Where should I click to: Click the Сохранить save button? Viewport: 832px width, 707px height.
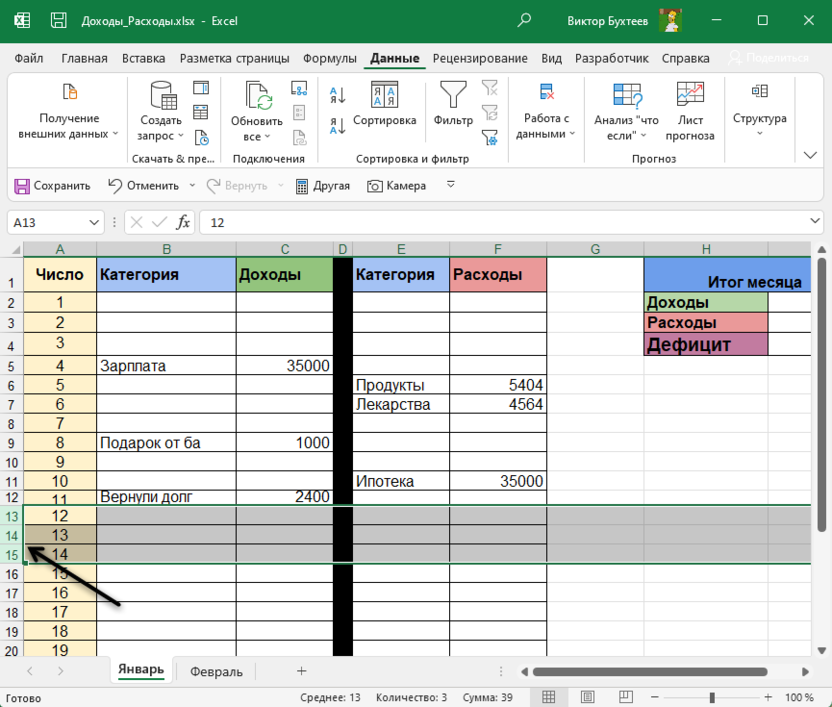(x=52, y=185)
